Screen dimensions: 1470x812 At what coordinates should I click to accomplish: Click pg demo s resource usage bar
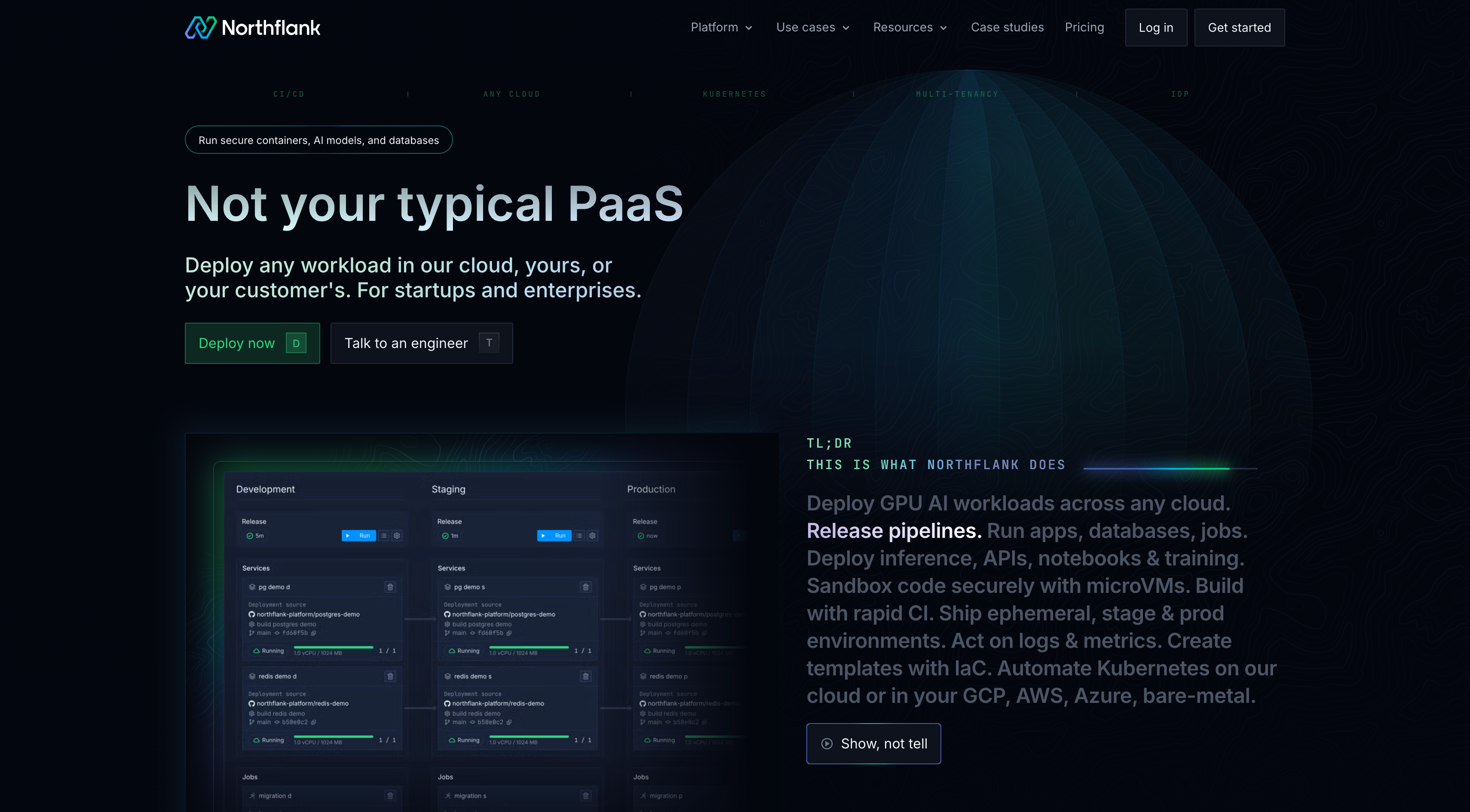pos(528,647)
